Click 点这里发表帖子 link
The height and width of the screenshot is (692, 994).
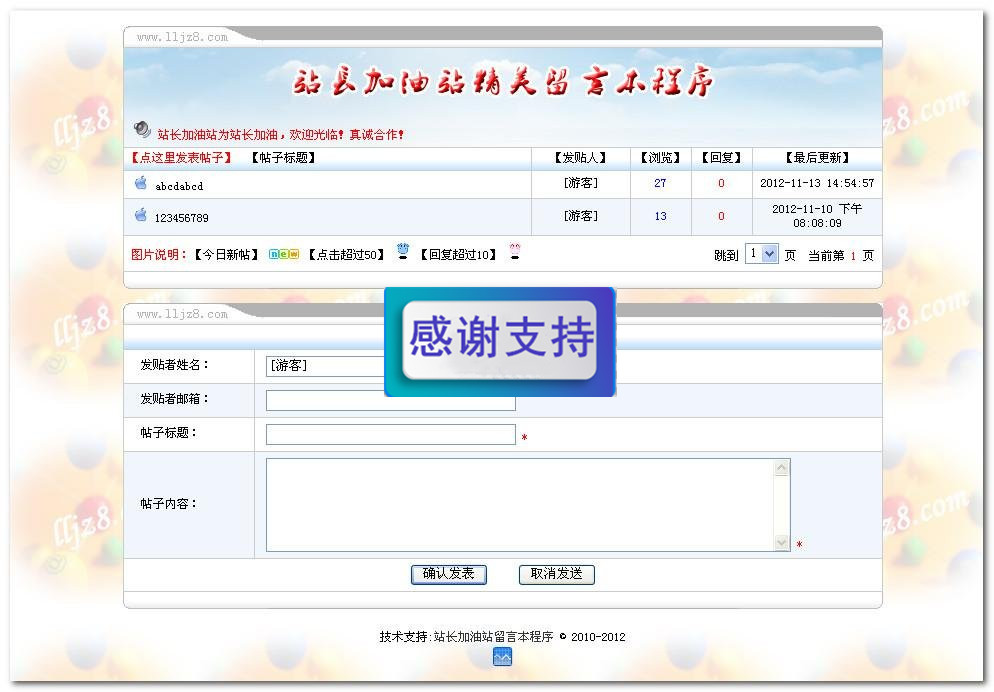pyautogui.click(x=181, y=158)
